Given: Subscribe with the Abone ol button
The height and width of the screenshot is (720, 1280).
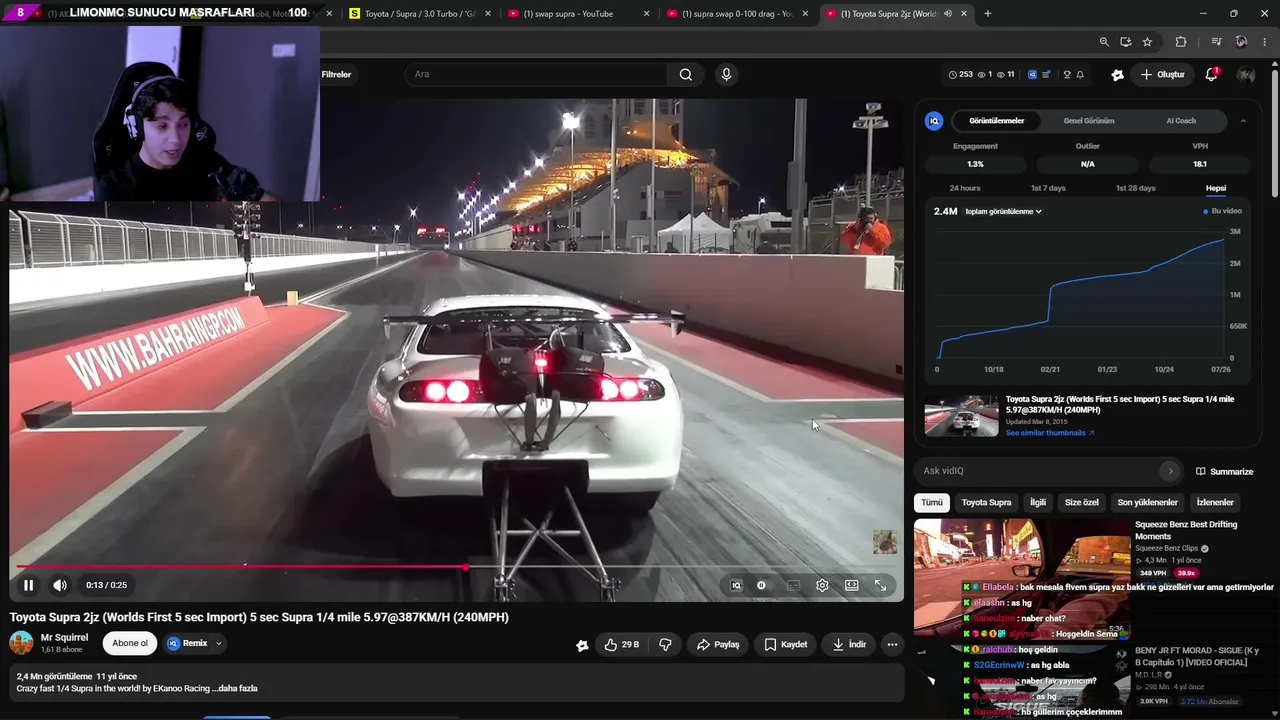Looking at the screenshot, I should [x=130, y=643].
